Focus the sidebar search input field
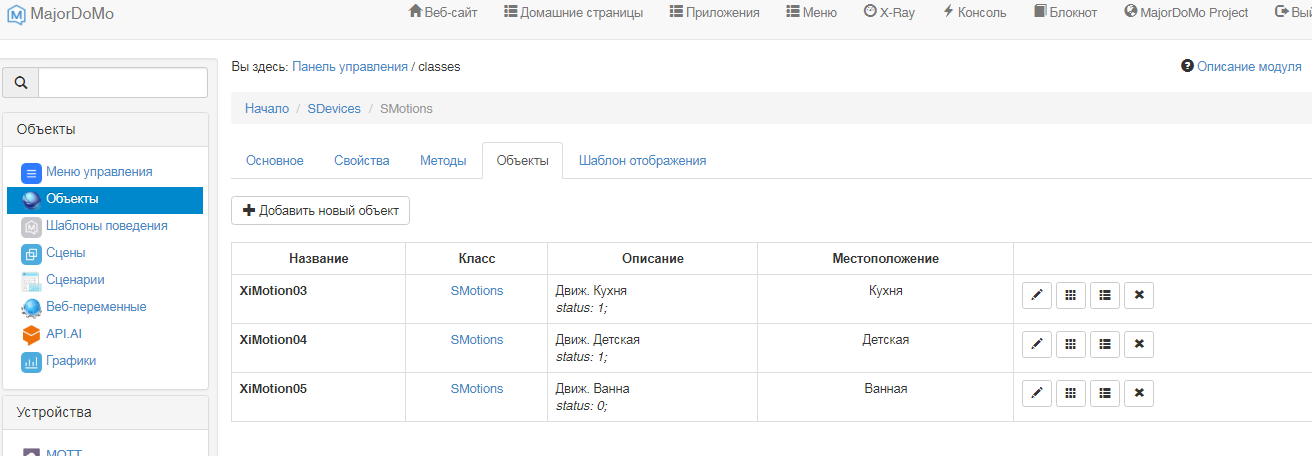This screenshot has height=456, width=1312. (x=122, y=83)
